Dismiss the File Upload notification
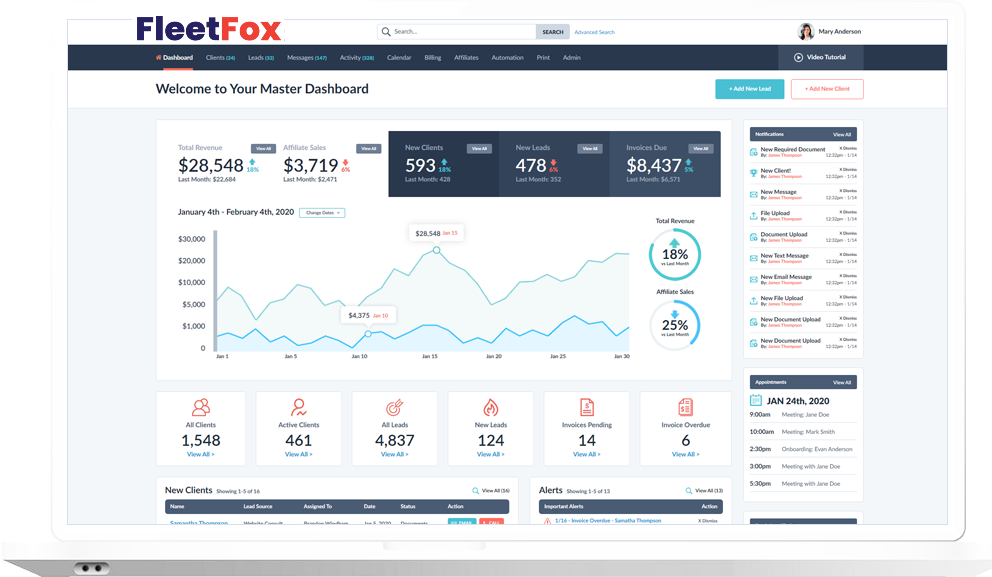This screenshot has height=577, width=992. pos(848,212)
